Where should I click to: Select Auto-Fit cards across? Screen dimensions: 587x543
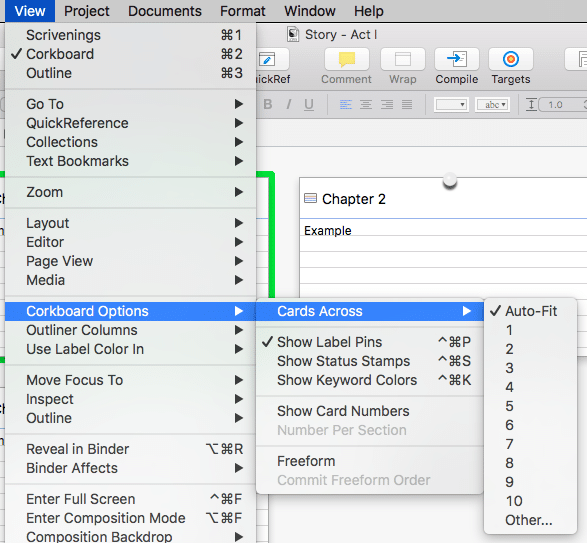click(x=530, y=311)
